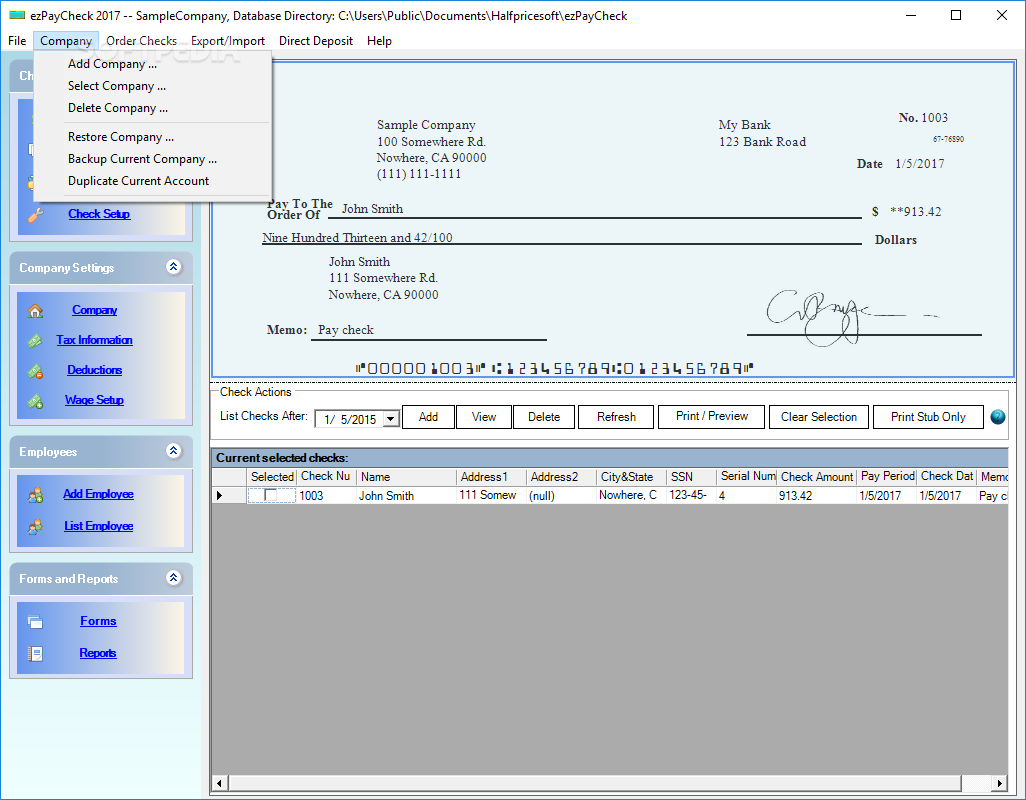Open the Deductions link
This screenshot has height=800, width=1026.
pos(94,370)
